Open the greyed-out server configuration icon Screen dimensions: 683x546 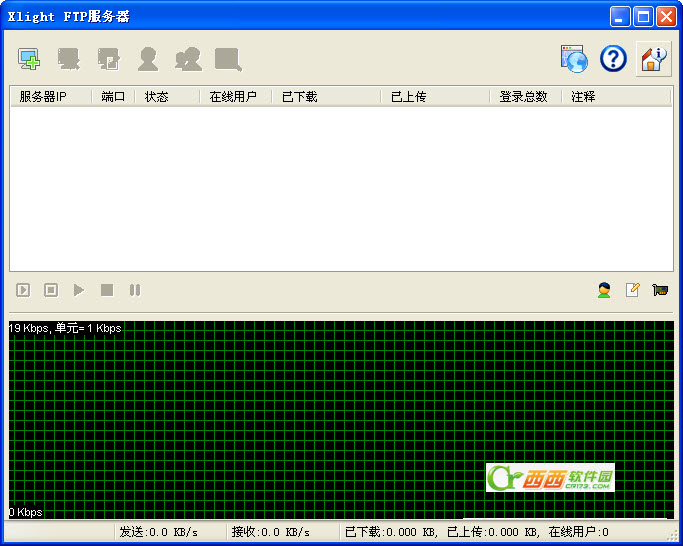[108, 59]
